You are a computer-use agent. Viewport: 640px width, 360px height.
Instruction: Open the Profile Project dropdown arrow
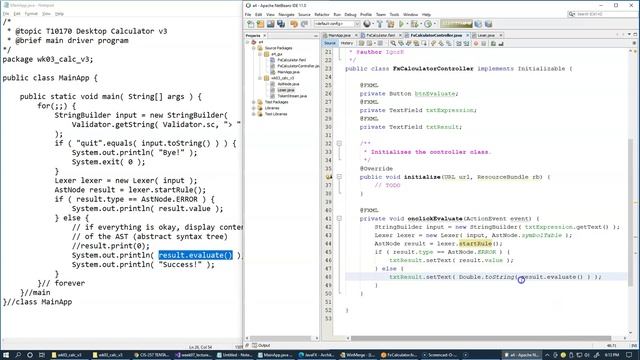tap(434, 24)
